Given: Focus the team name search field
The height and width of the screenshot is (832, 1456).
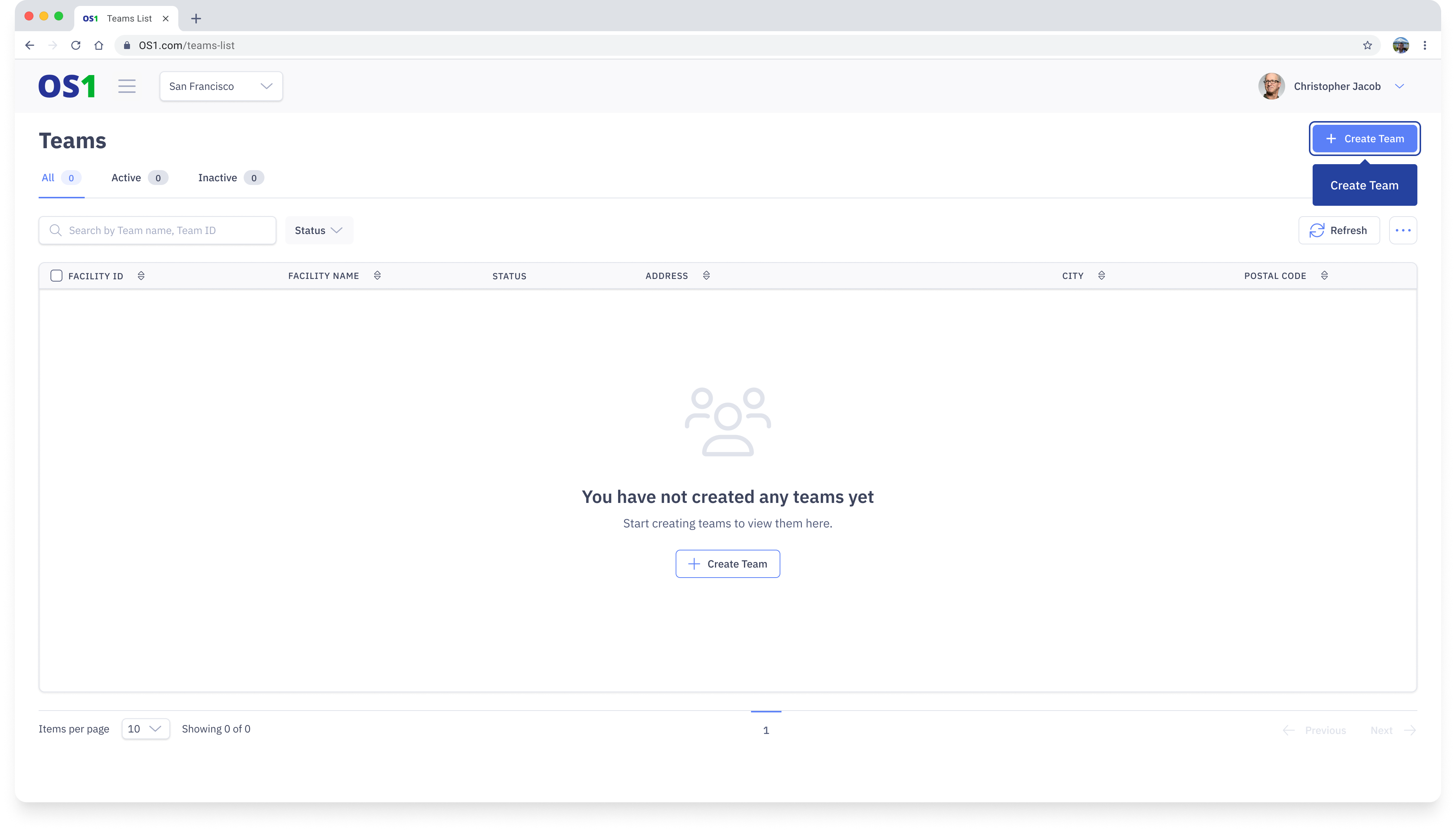Looking at the screenshot, I should point(166,230).
